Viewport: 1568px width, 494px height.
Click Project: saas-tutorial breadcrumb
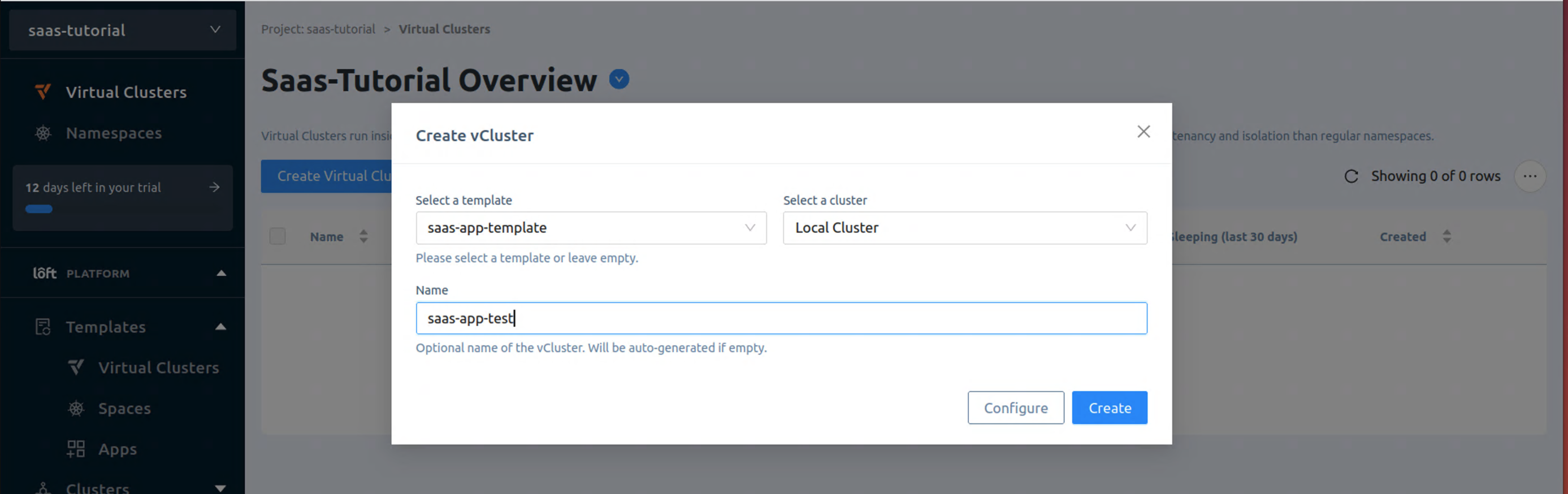tap(318, 29)
